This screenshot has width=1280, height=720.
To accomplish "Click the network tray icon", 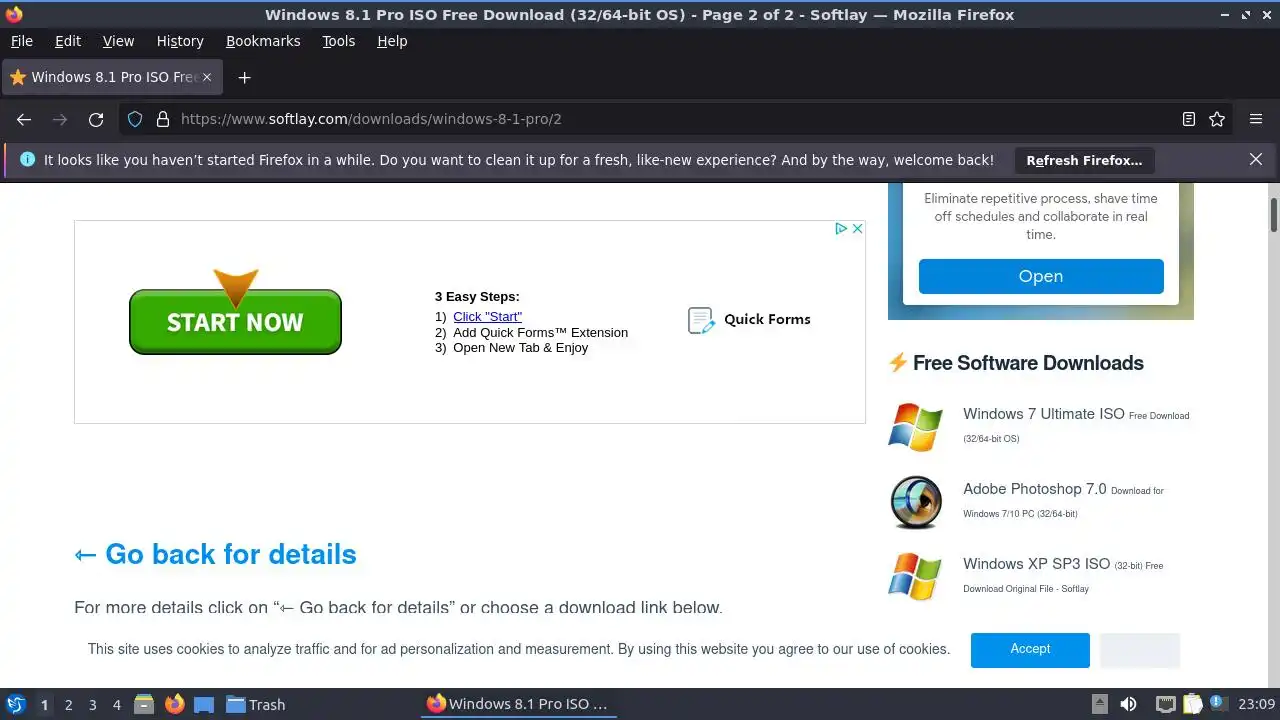I will pos(1164,704).
